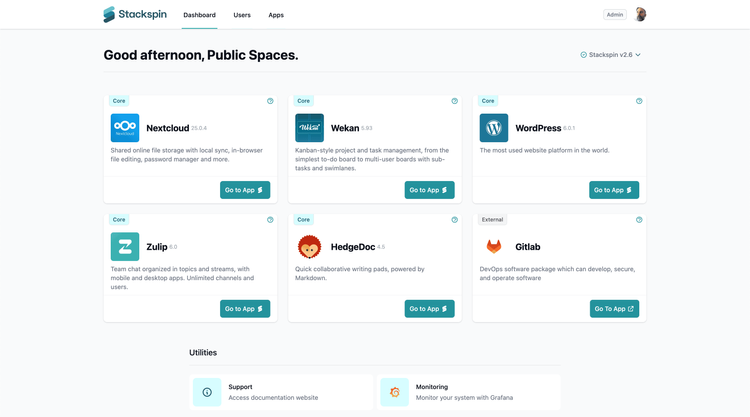Click the Nextcloud title text

[x=167, y=128]
